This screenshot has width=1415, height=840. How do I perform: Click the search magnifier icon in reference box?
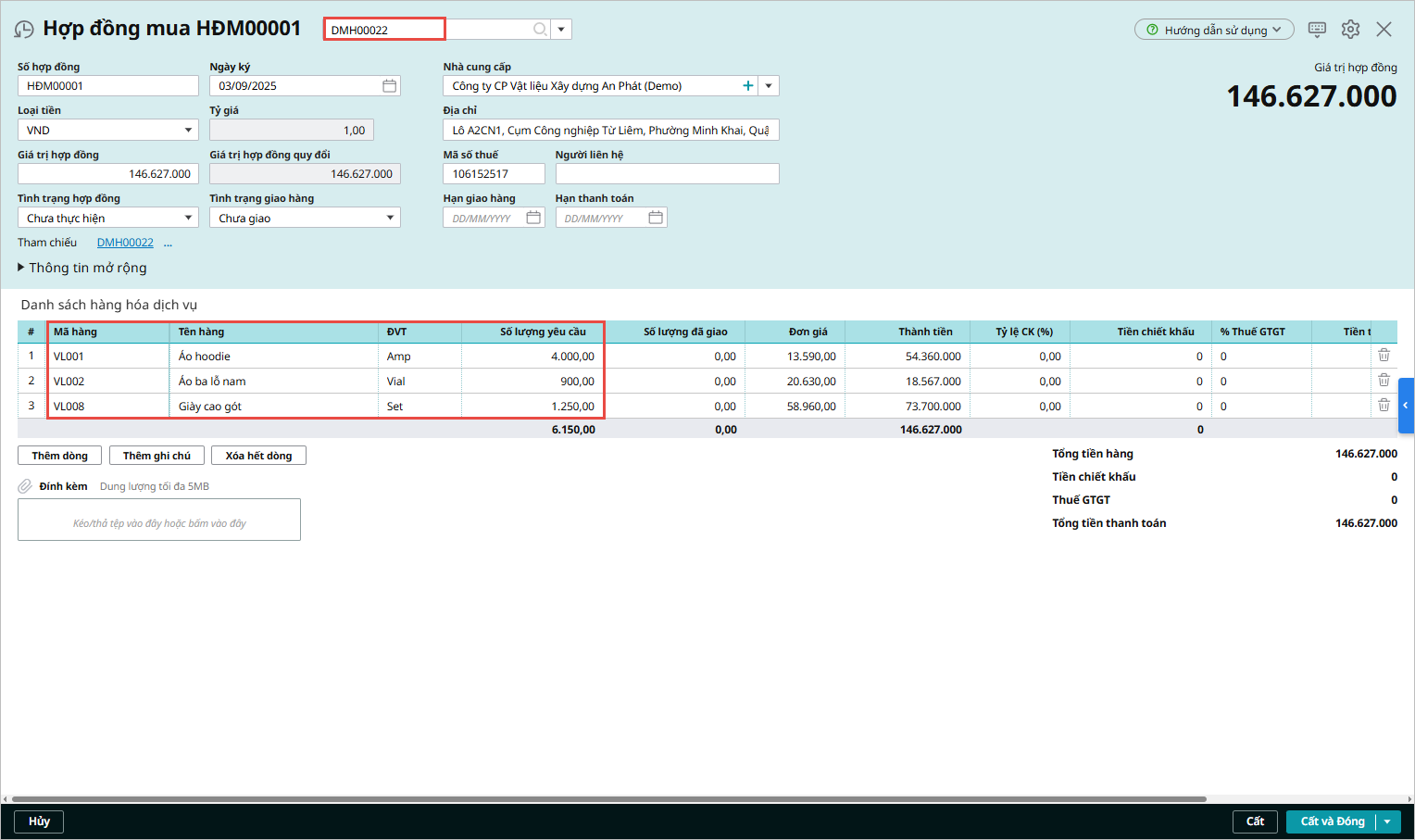point(540,30)
